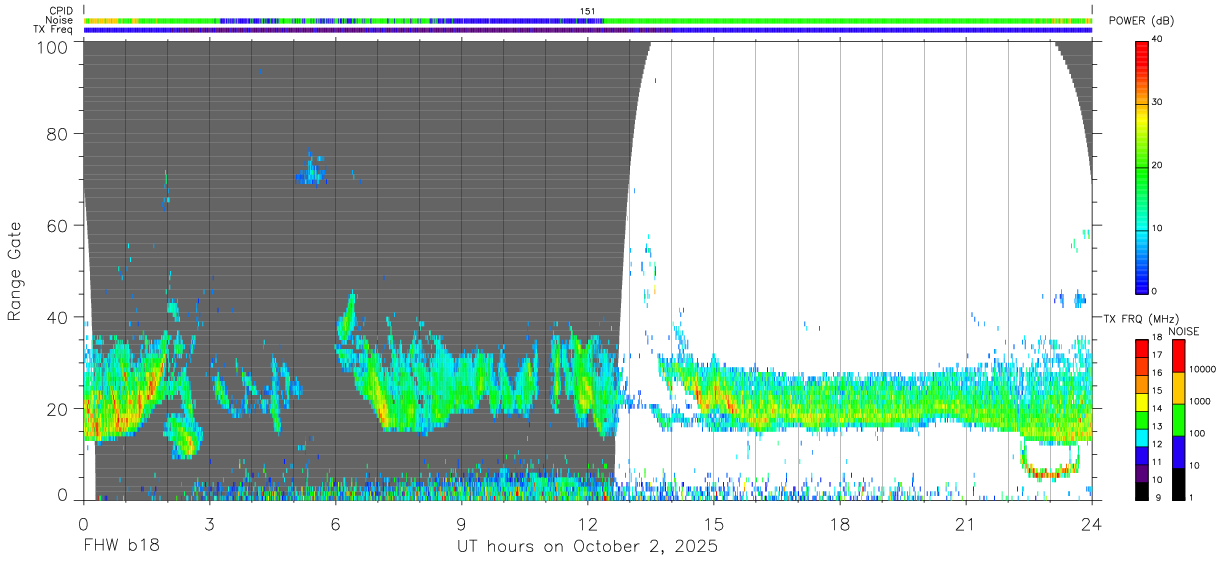Click the CPID label at top left
This screenshot has height=567, width=1228.
click(x=61, y=11)
